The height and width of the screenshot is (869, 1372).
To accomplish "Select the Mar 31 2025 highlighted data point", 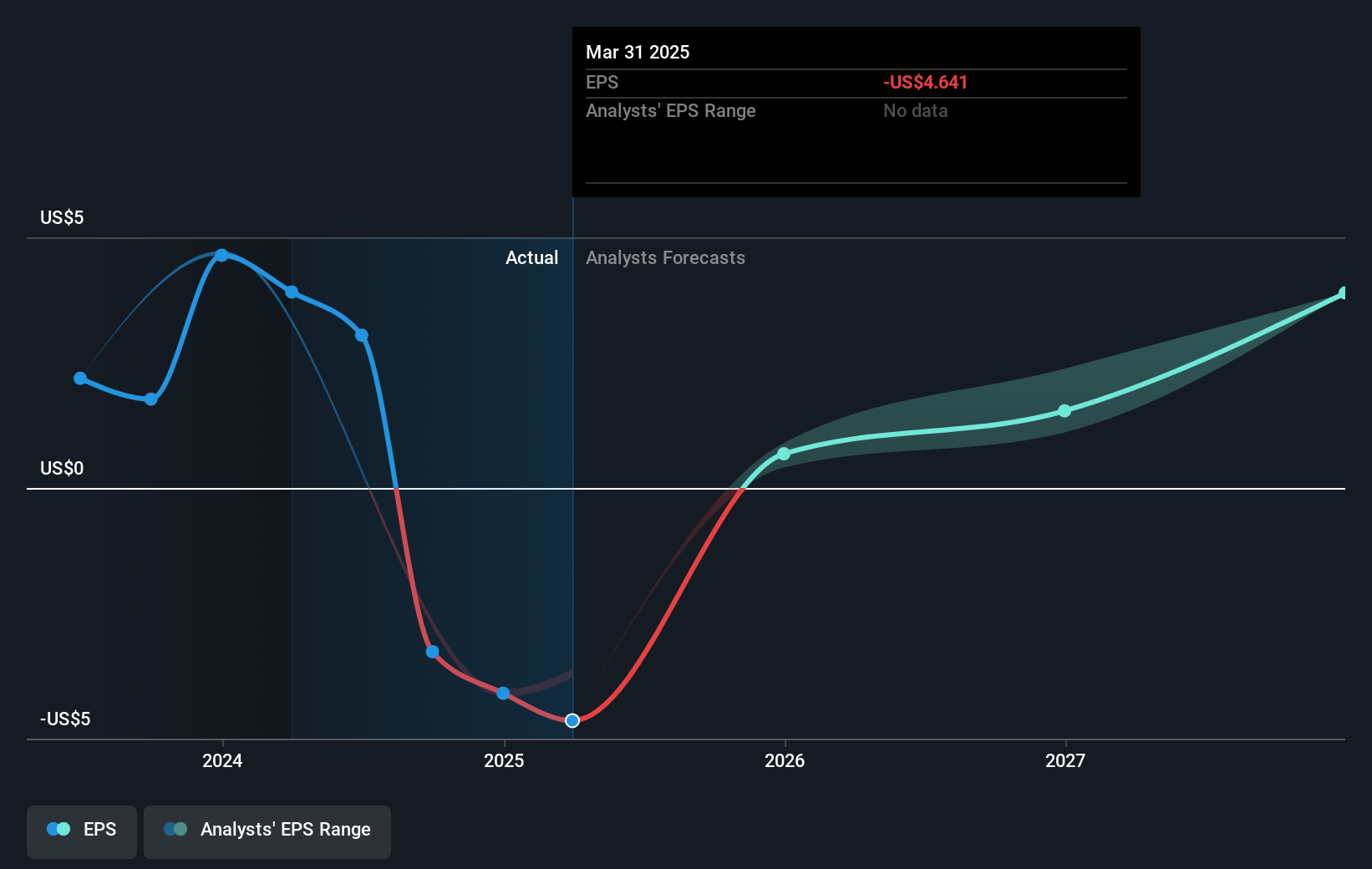I will point(572,720).
